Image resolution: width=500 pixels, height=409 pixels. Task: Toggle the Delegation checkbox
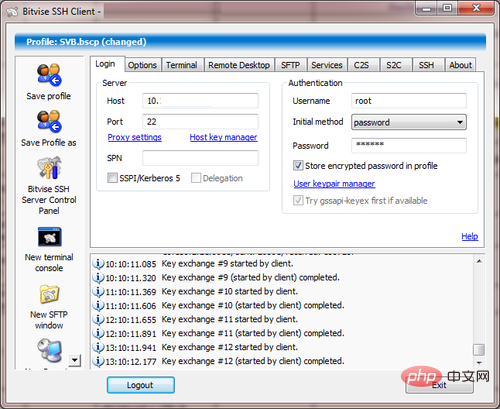coord(196,178)
